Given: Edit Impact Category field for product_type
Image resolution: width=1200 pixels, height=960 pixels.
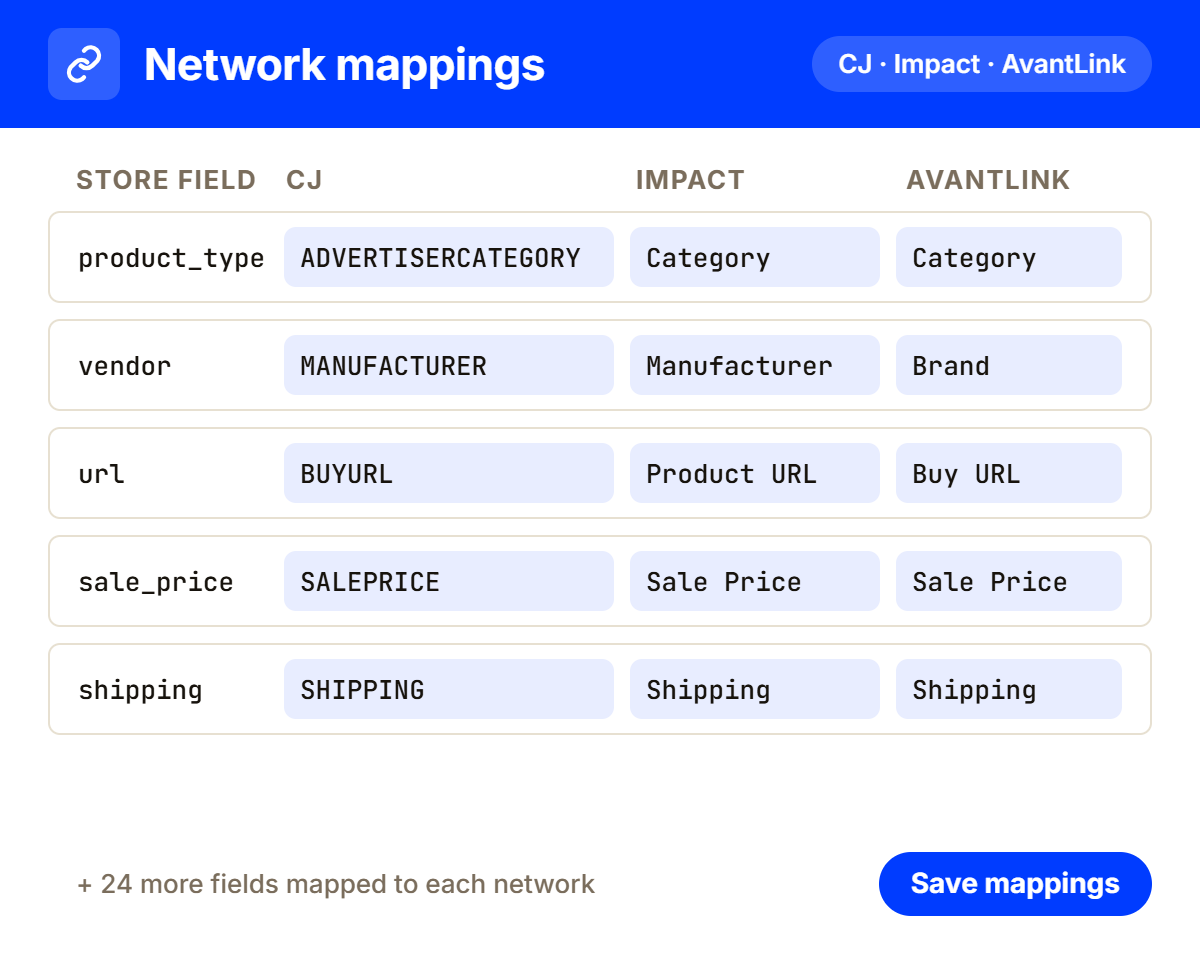Looking at the screenshot, I should 755,257.
